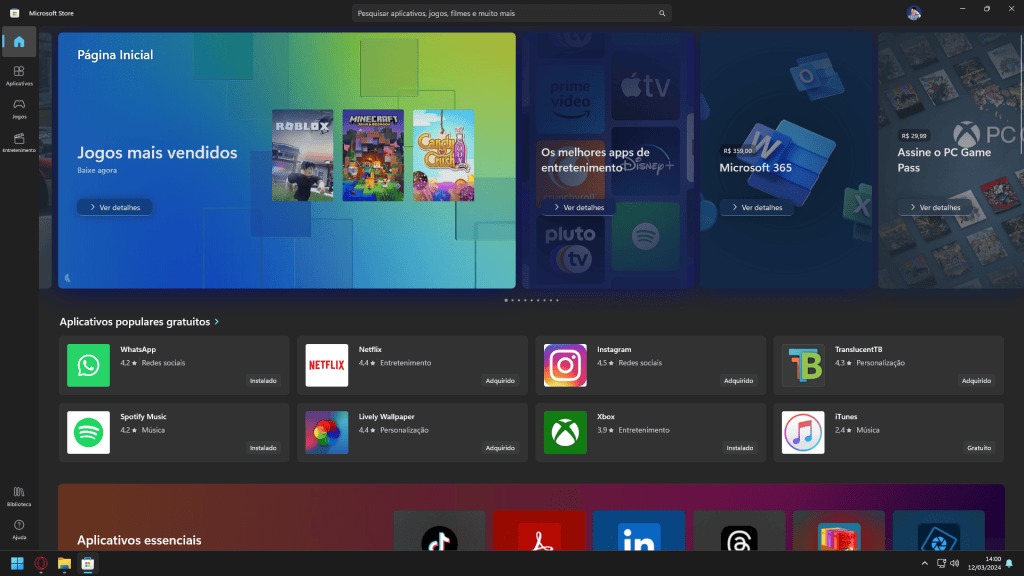1024x576 pixels.
Task: Click the Lively Wallpaper app icon
Action: 327,432
